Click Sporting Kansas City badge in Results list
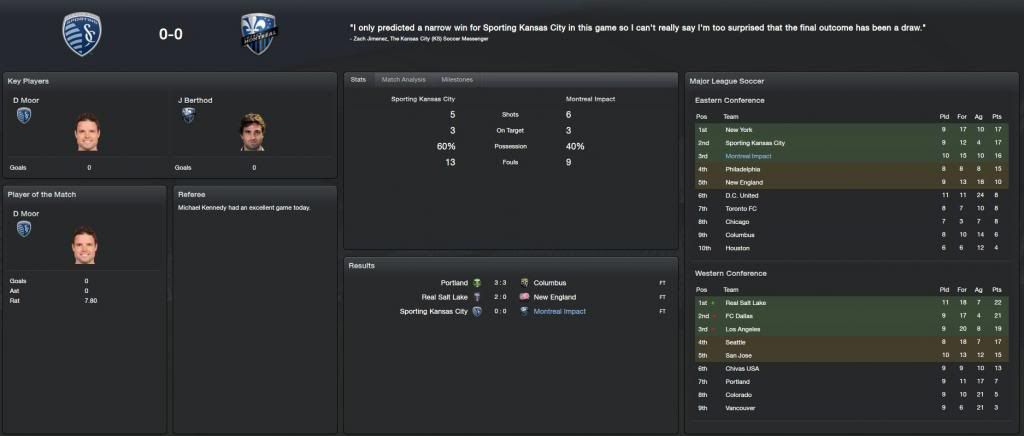The width and height of the screenshot is (1024, 436). click(x=477, y=311)
